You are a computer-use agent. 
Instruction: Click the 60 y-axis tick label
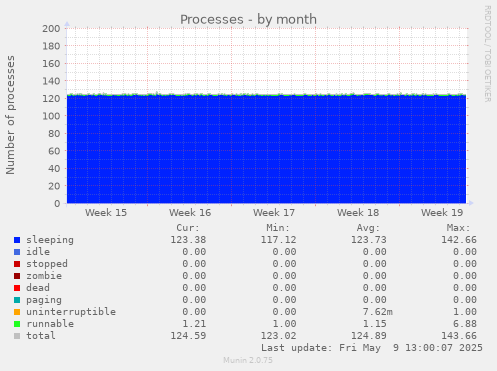[54, 151]
